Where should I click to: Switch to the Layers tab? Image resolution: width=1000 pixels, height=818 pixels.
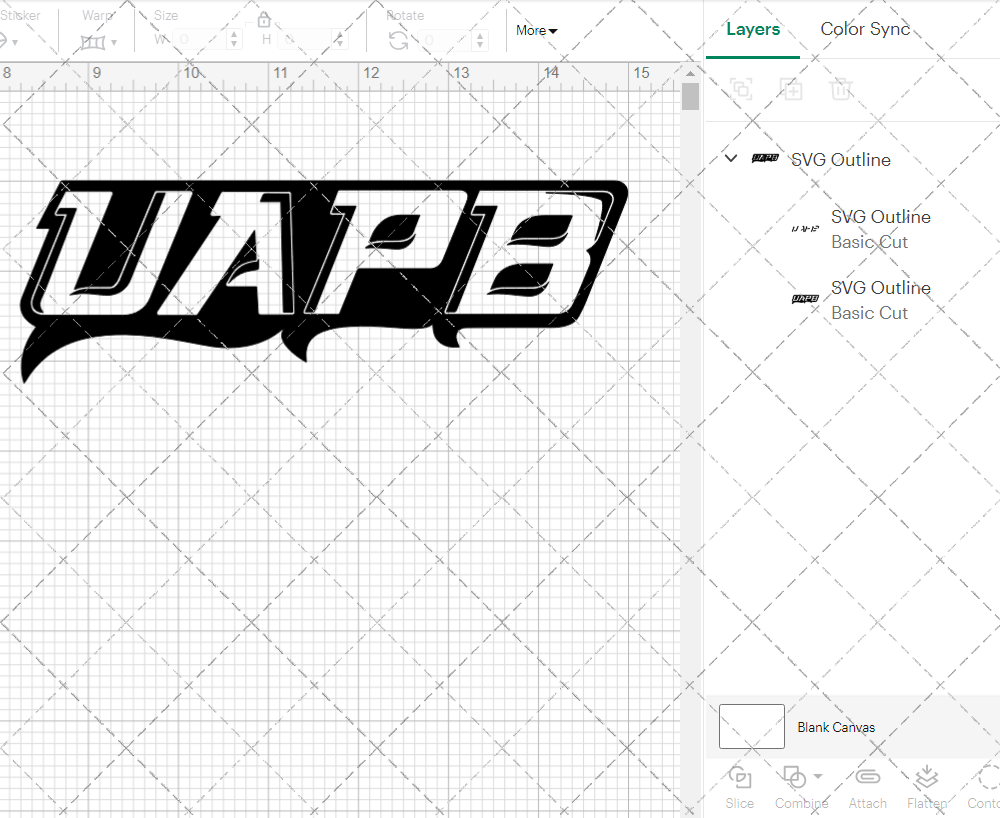pos(753,29)
